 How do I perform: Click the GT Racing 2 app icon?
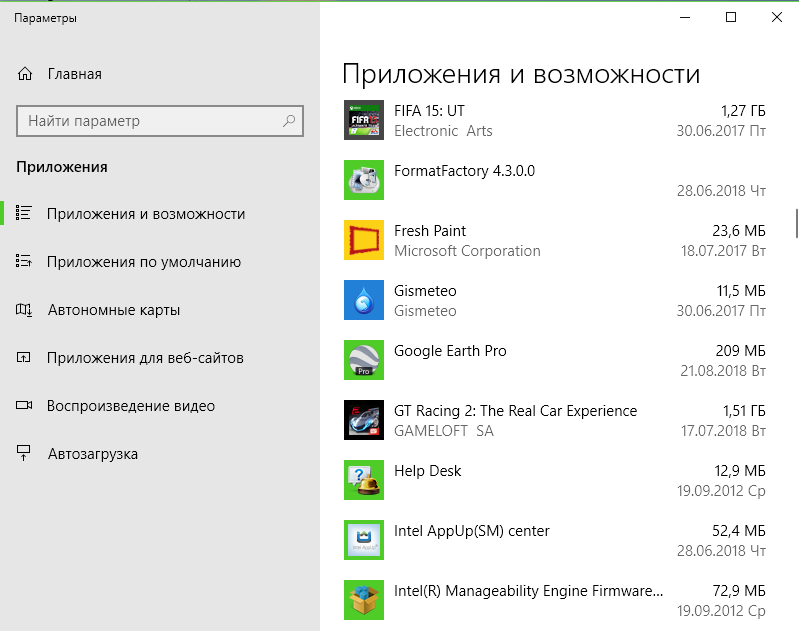tap(364, 420)
